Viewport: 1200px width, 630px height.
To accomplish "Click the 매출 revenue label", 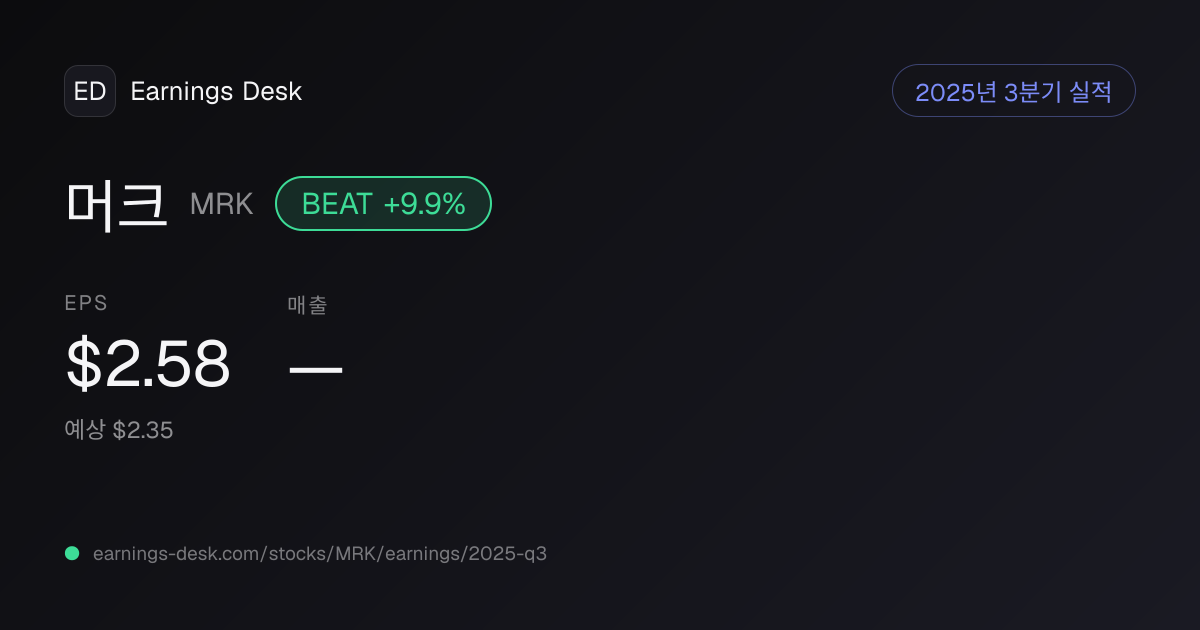I will [x=307, y=305].
